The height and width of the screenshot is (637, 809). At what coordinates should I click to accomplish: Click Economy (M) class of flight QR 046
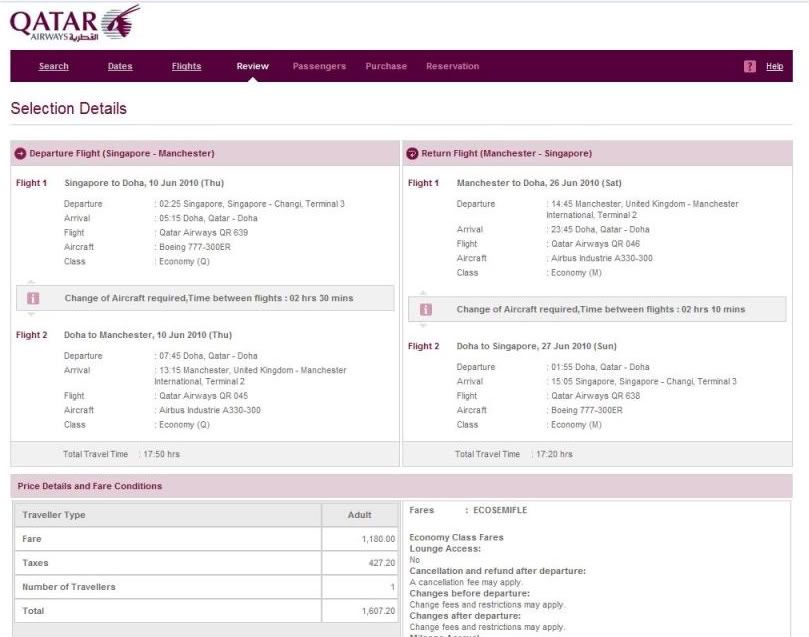(576, 272)
